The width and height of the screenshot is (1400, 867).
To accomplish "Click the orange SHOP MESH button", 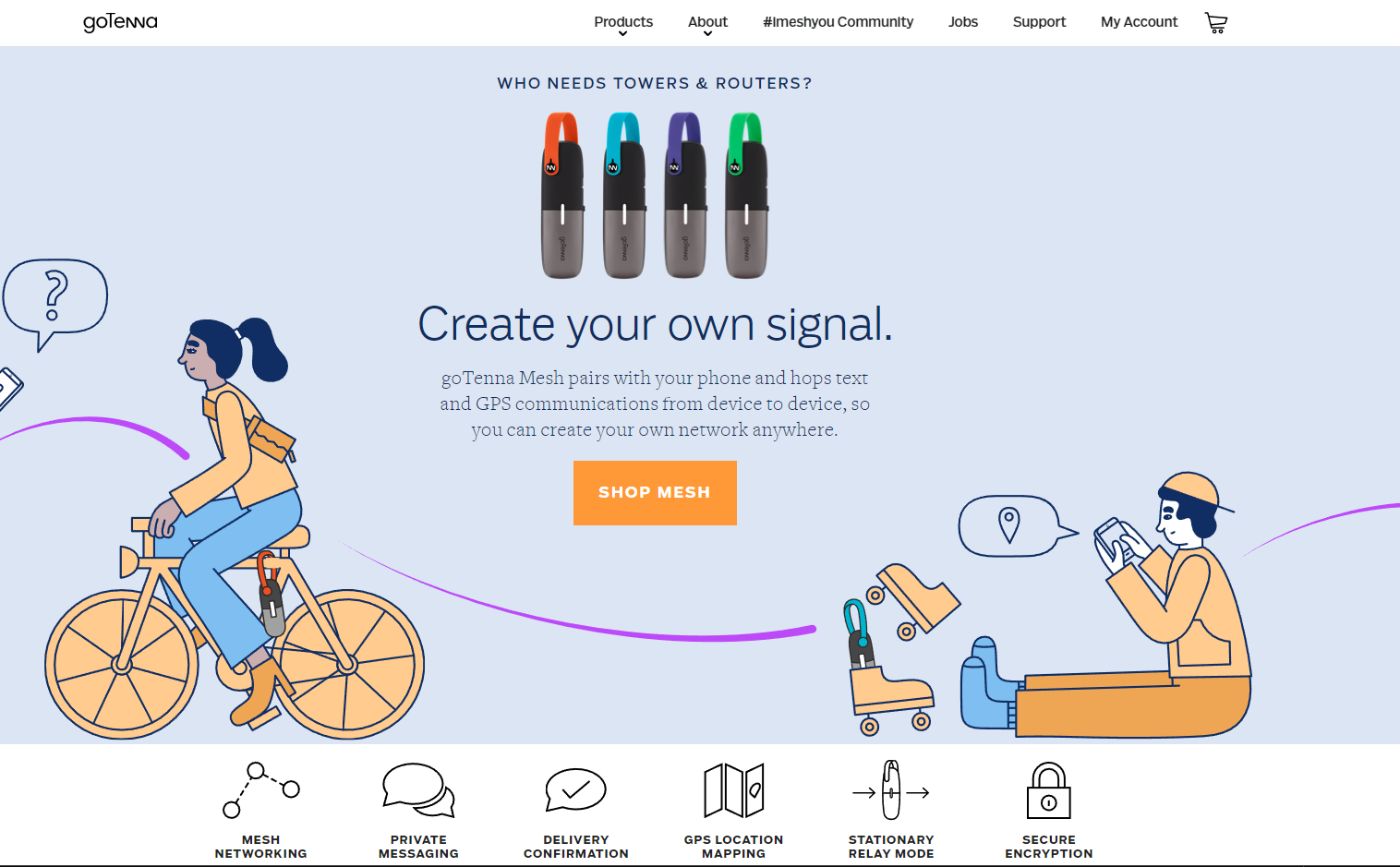I will point(655,493).
